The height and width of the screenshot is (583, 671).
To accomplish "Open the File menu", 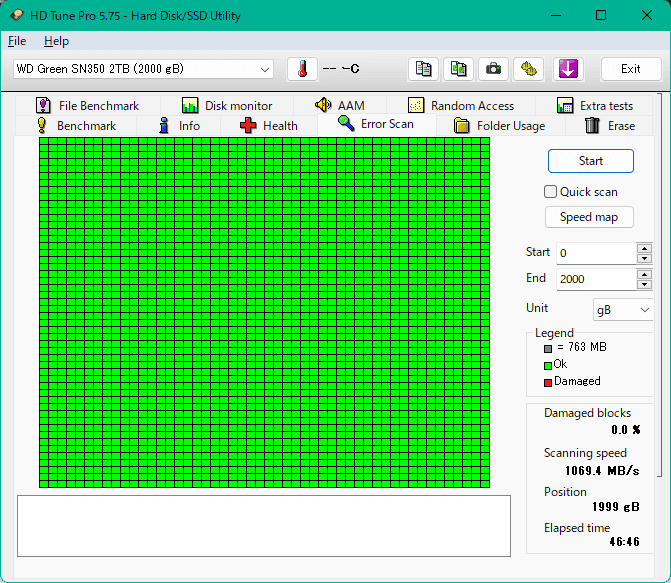I will [x=17, y=41].
